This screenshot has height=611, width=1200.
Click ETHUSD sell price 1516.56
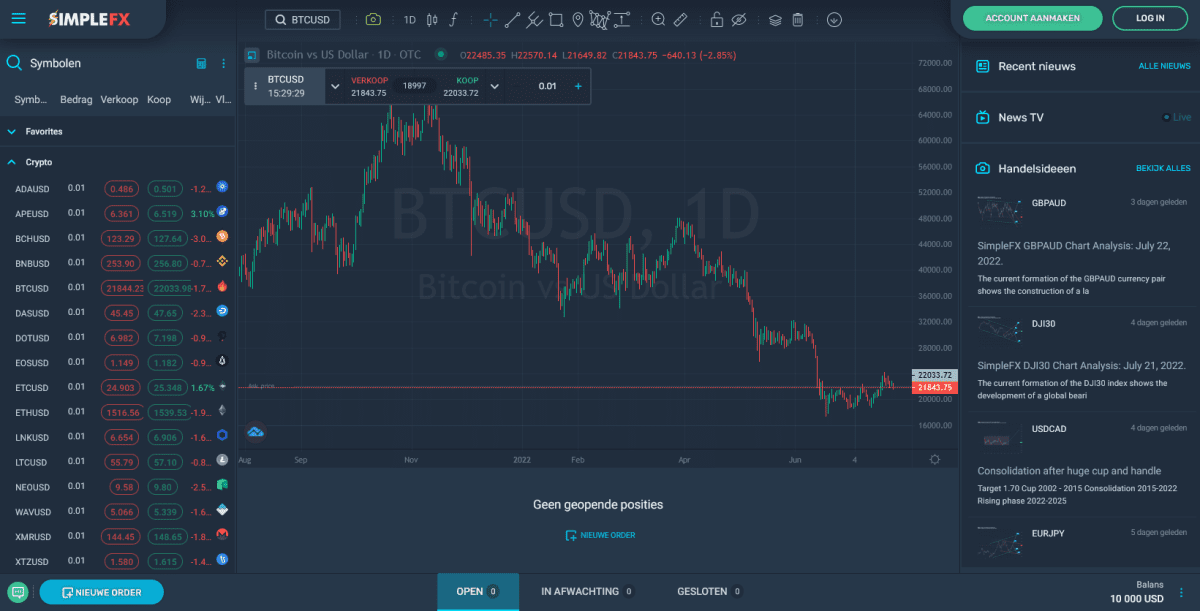(x=123, y=412)
